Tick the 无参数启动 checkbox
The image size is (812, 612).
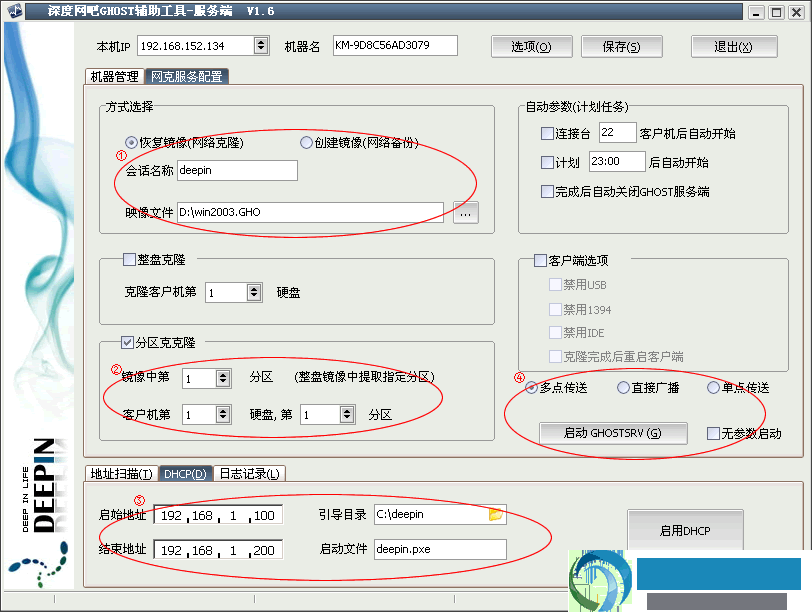713,433
